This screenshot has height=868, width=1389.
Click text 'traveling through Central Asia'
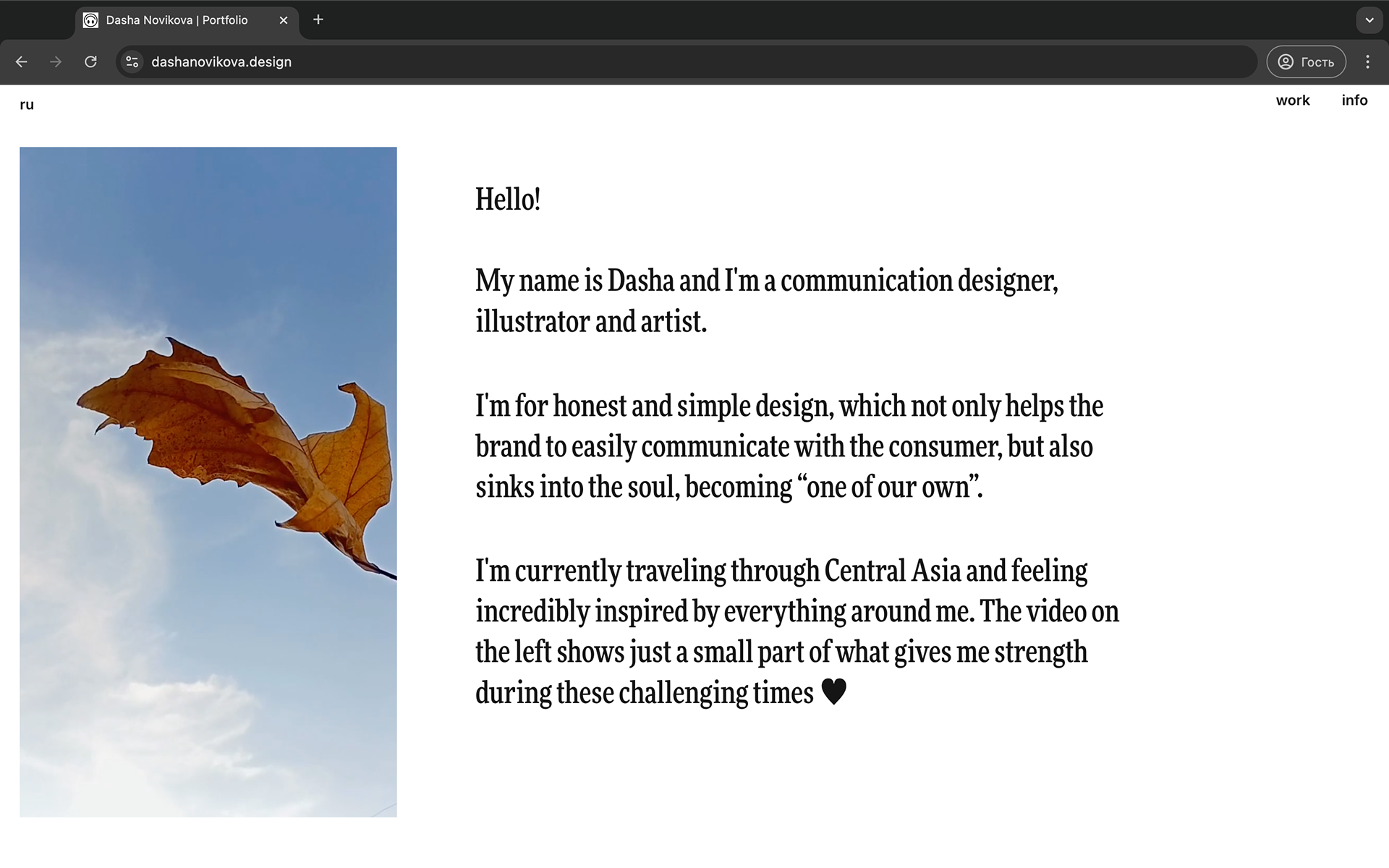tap(793, 571)
